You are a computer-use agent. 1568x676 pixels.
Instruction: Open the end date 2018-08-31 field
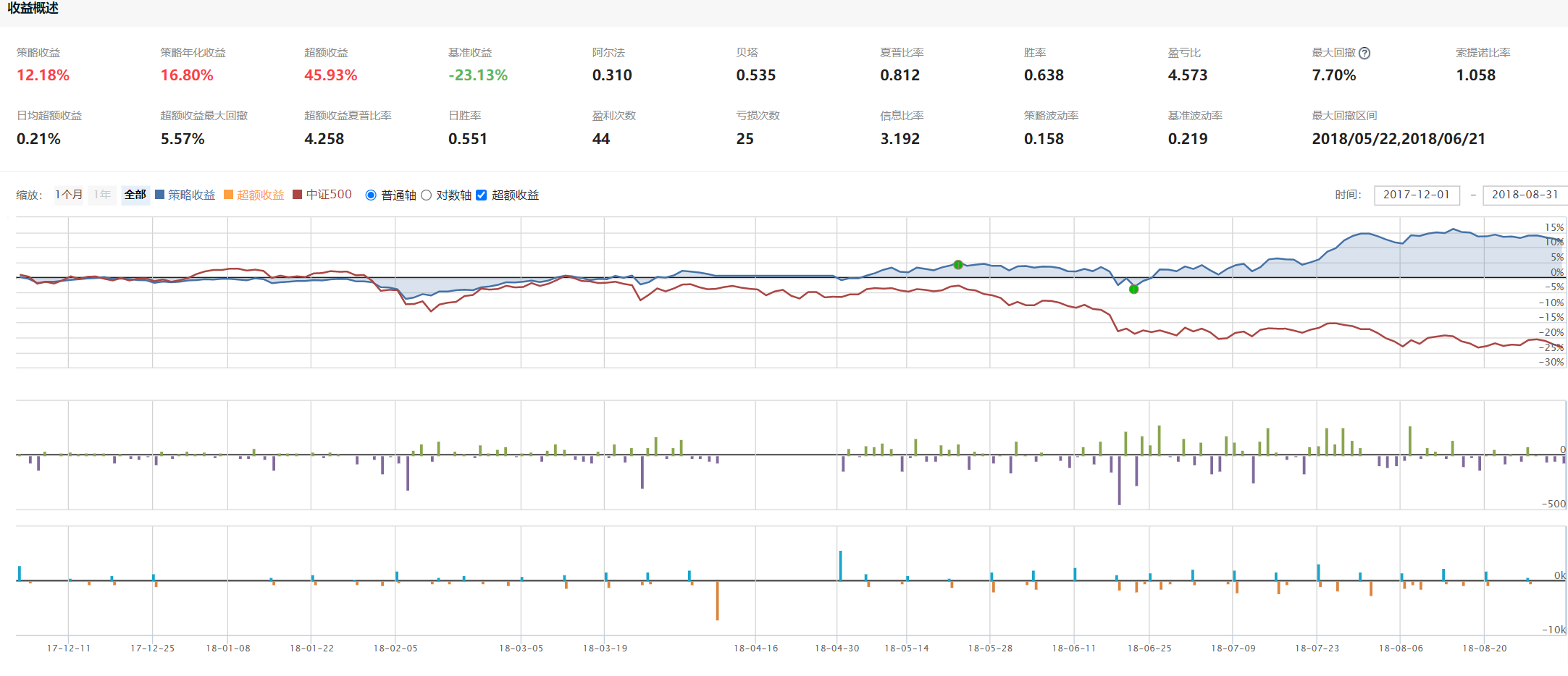click(1525, 195)
